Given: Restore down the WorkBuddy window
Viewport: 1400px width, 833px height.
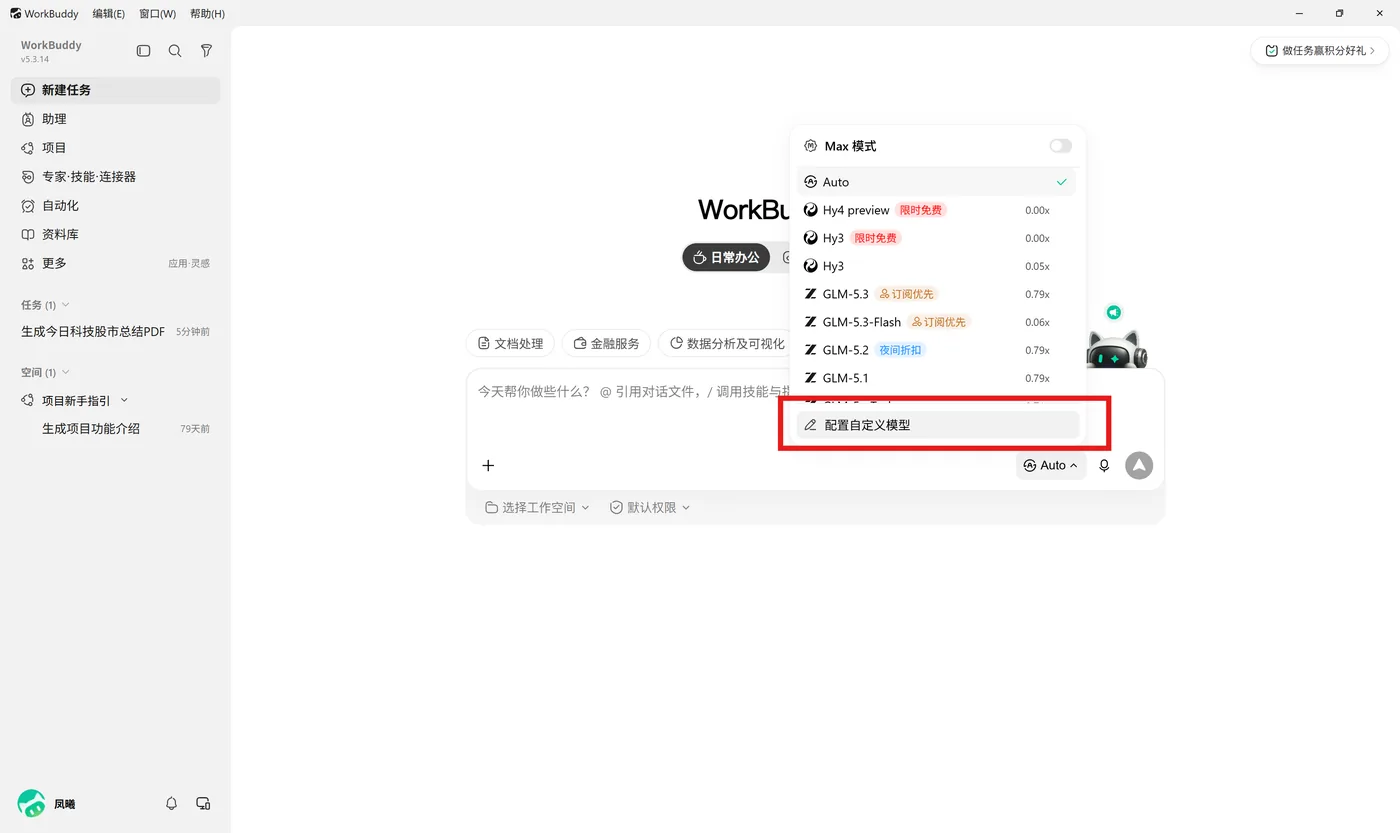Looking at the screenshot, I should pyautogui.click(x=1339, y=14).
